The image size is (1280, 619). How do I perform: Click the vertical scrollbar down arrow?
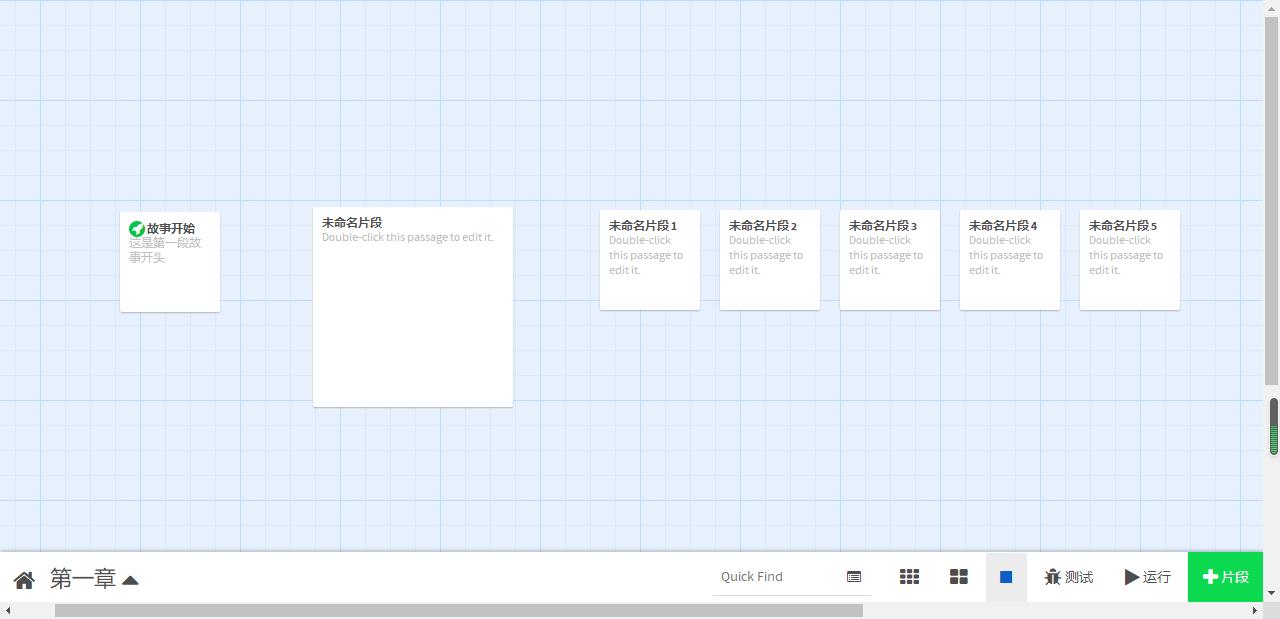click(1272, 593)
